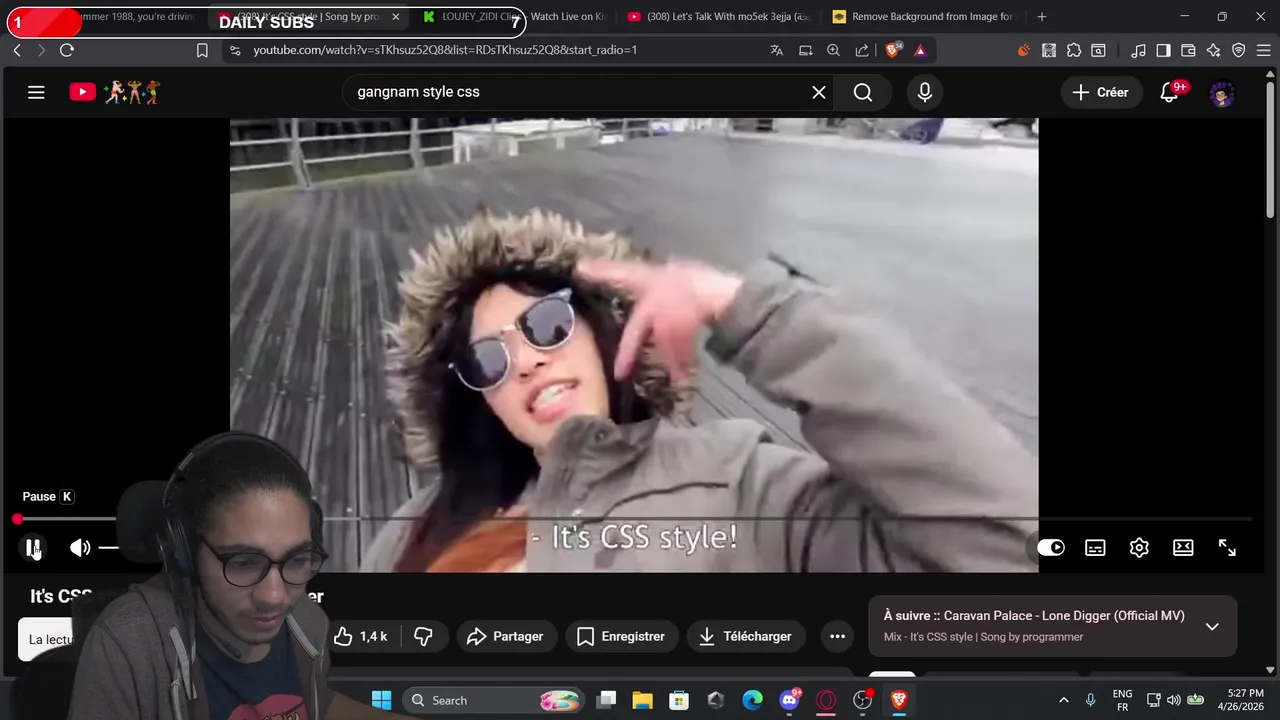Click the ENG FR language indicator
Screen dimensions: 1280x720
click(x=1122, y=700)
